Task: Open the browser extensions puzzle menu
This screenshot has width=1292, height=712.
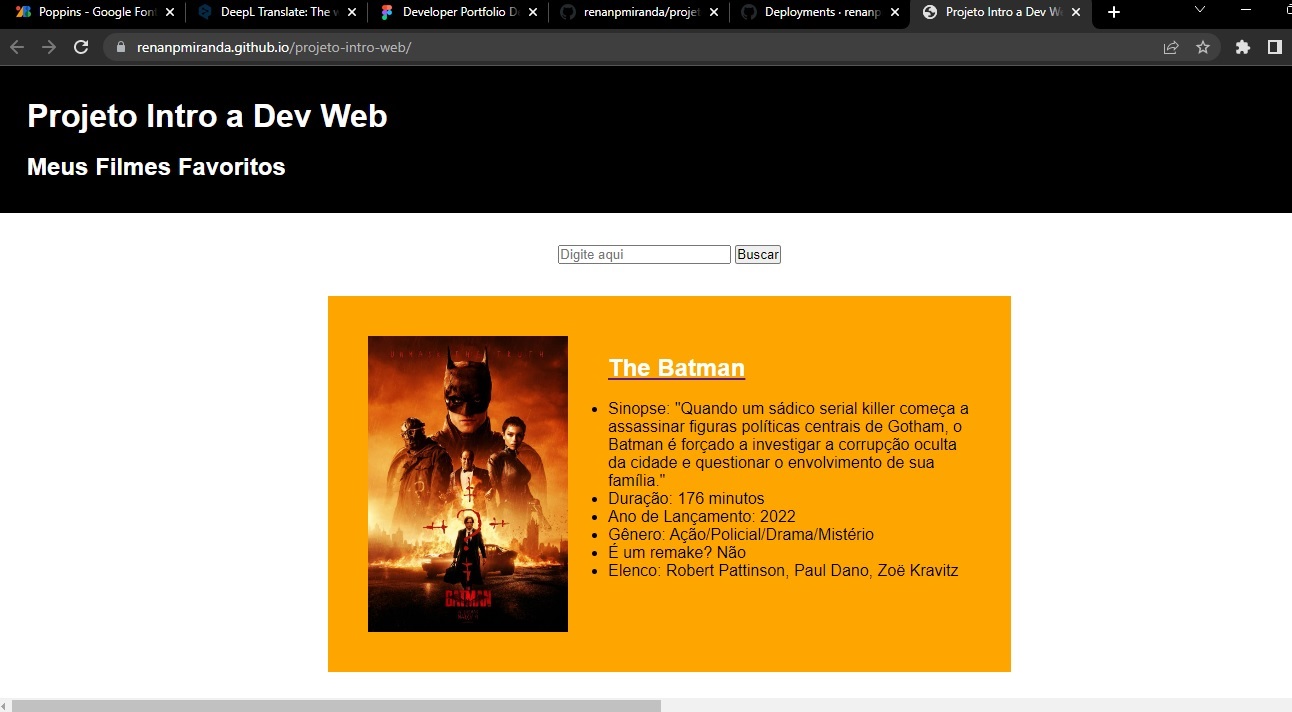Action: click(1243, 47)
